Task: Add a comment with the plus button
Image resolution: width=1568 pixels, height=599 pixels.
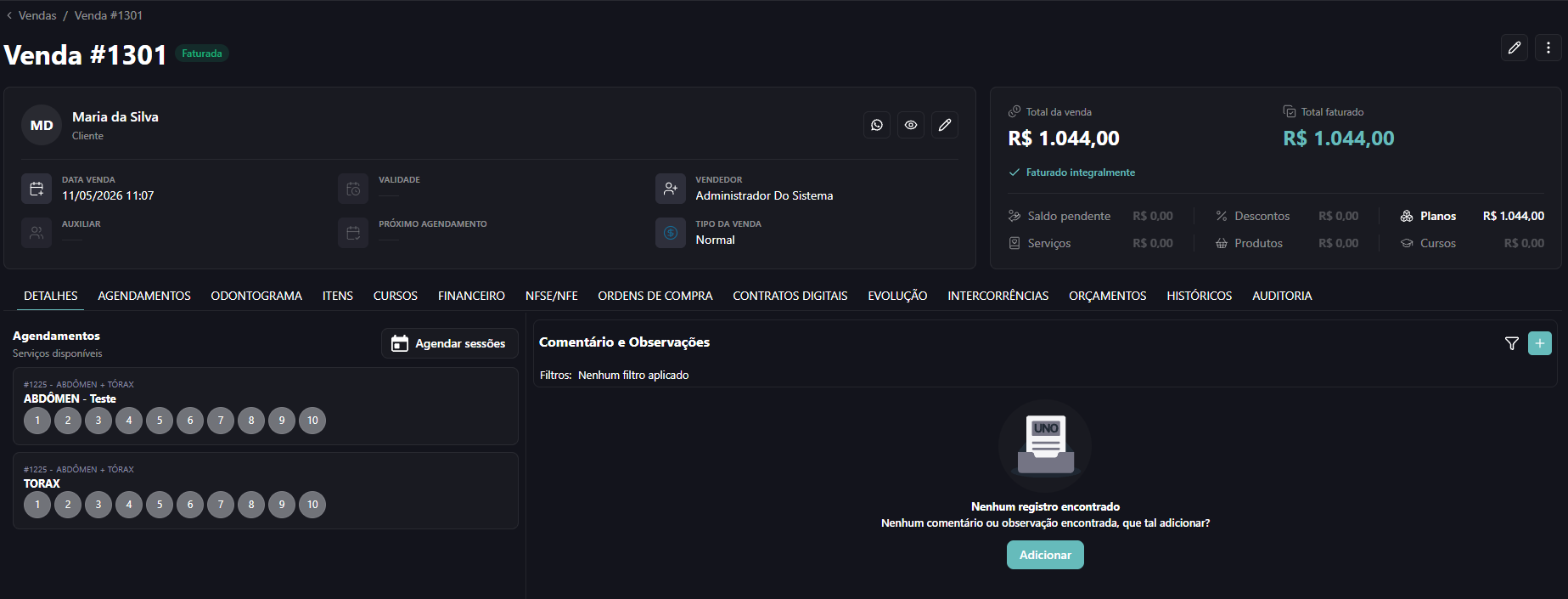Action: tap(1540, 343)
